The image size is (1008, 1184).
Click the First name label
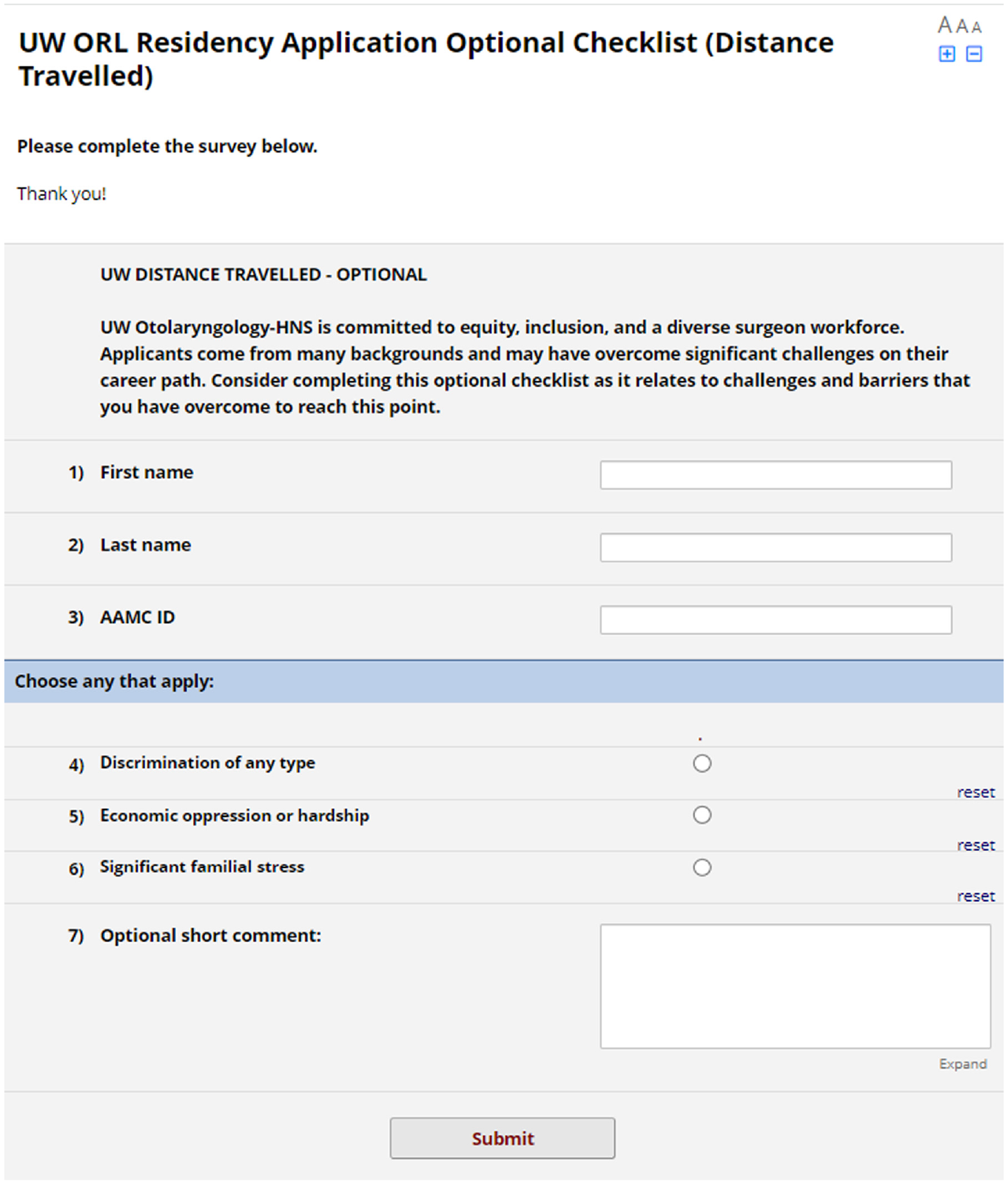[147, 472]
